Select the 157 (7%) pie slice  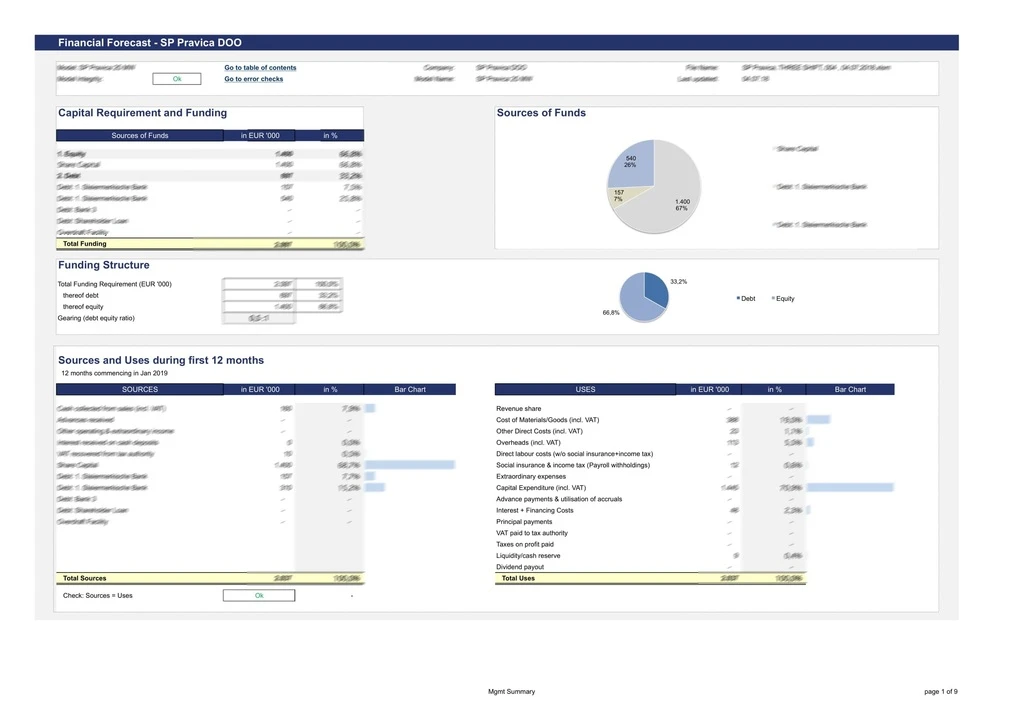point(620,196)
